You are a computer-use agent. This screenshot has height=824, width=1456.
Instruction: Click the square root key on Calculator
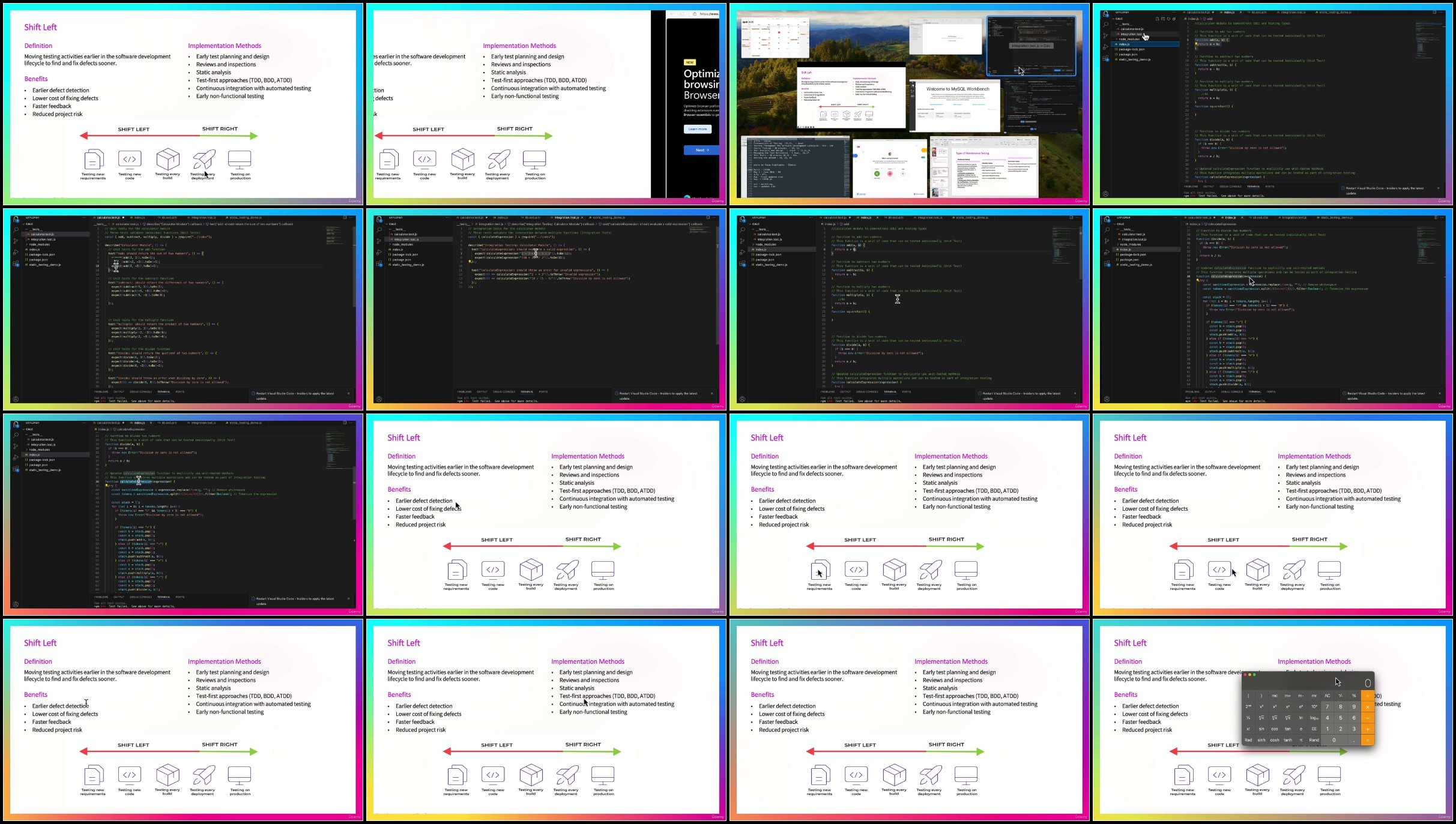pos(1261,718)
